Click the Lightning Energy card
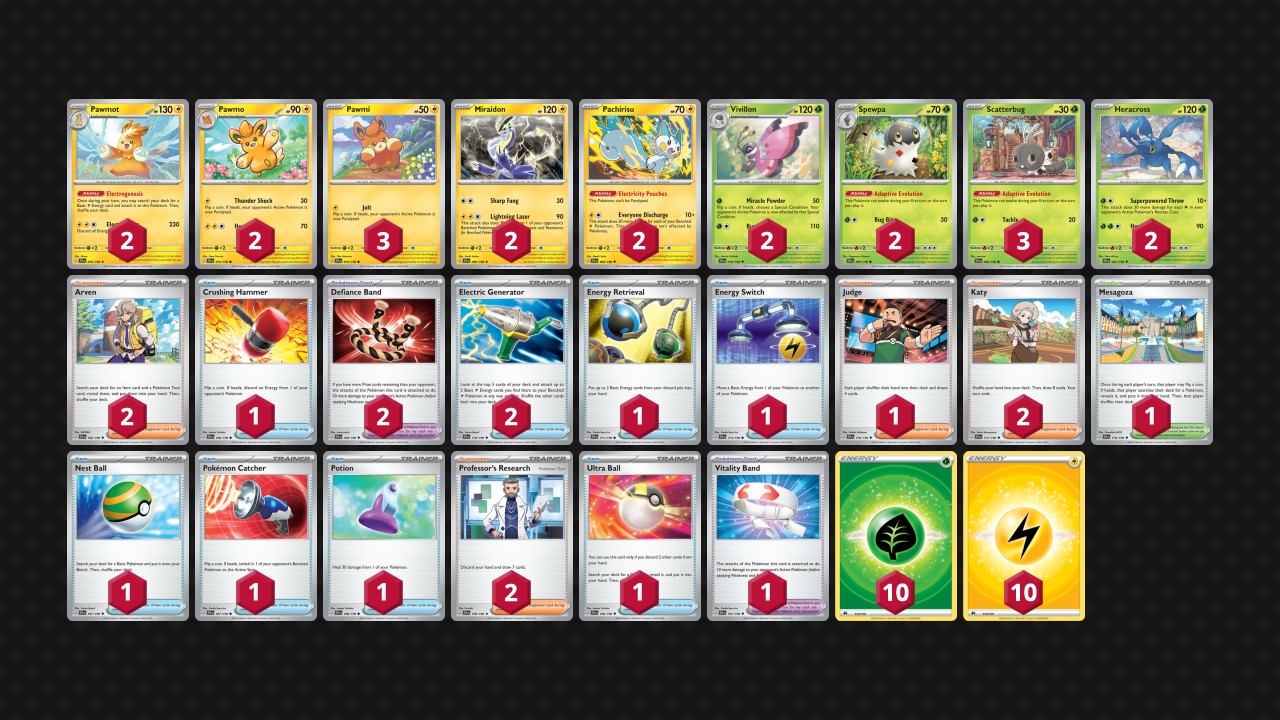The image size is (1280, 720). click(x=1024, y=536)
